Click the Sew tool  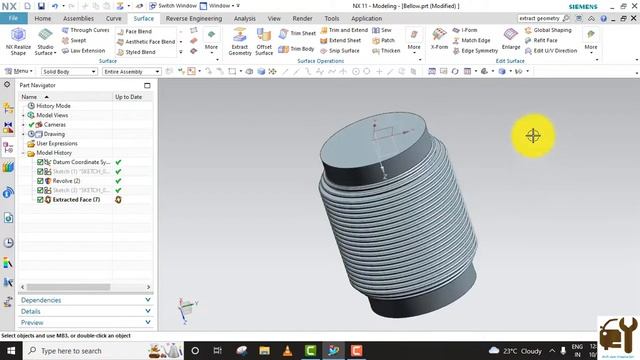[x=382, y=30]
